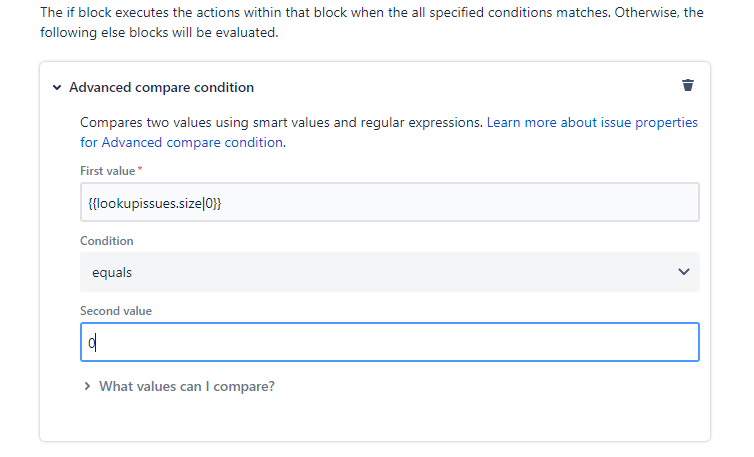
Task: Click the Condition field label
Action: [107, 241]
